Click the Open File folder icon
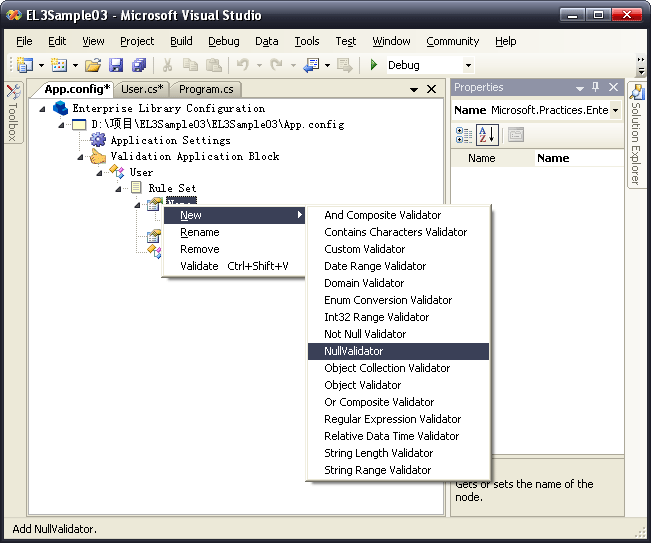 (93, 65)
